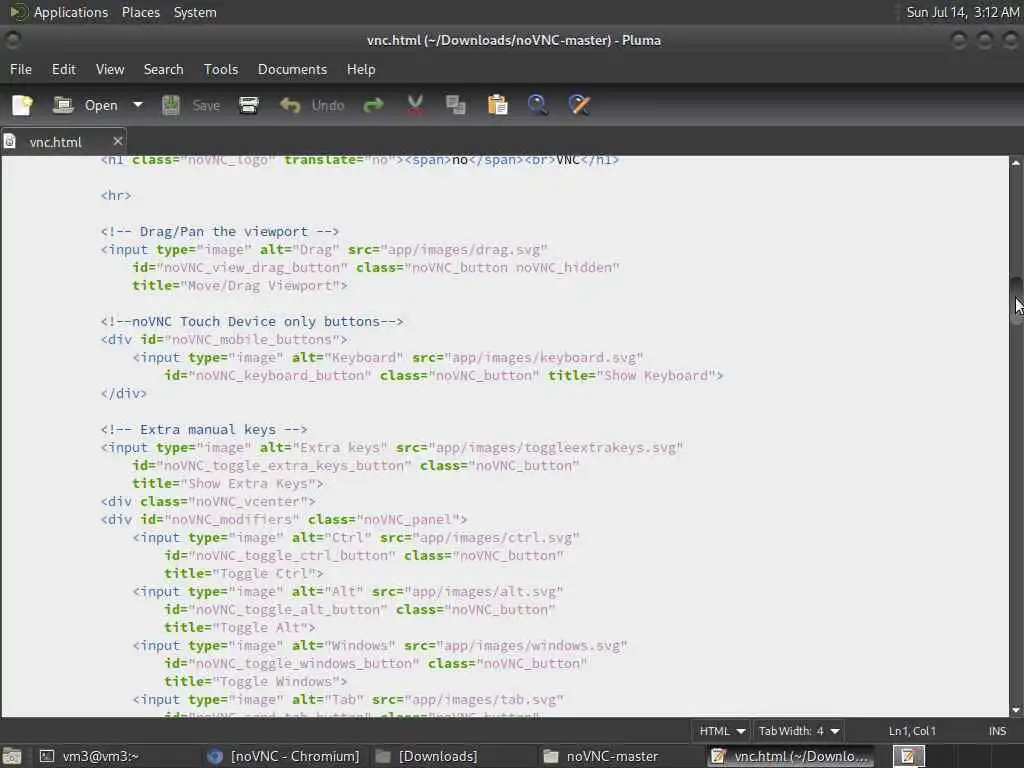Click the Save toolbar button
Screen dimensions: 1024x768
(x=191, y=105)
